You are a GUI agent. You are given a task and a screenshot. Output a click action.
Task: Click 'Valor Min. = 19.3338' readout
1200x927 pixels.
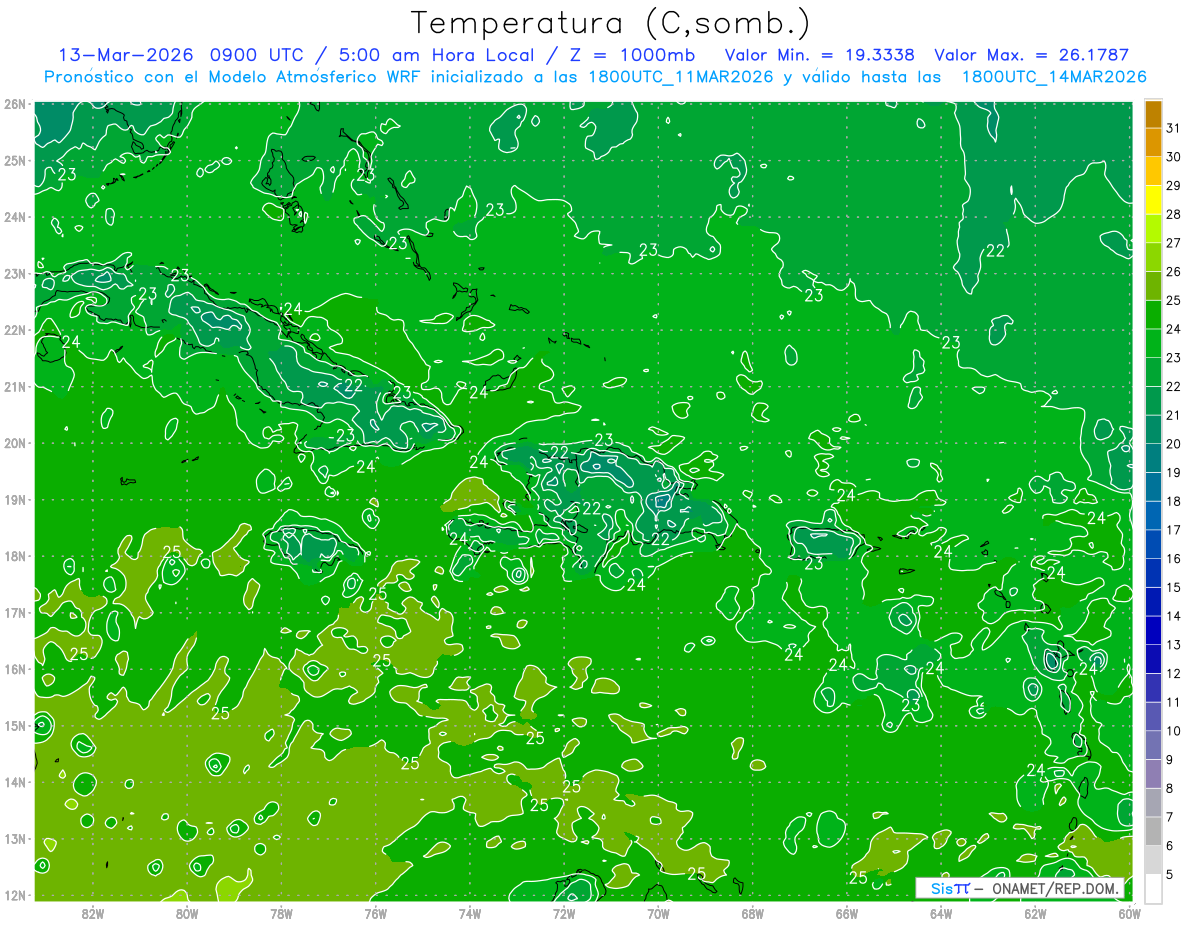tap(820, 55)
